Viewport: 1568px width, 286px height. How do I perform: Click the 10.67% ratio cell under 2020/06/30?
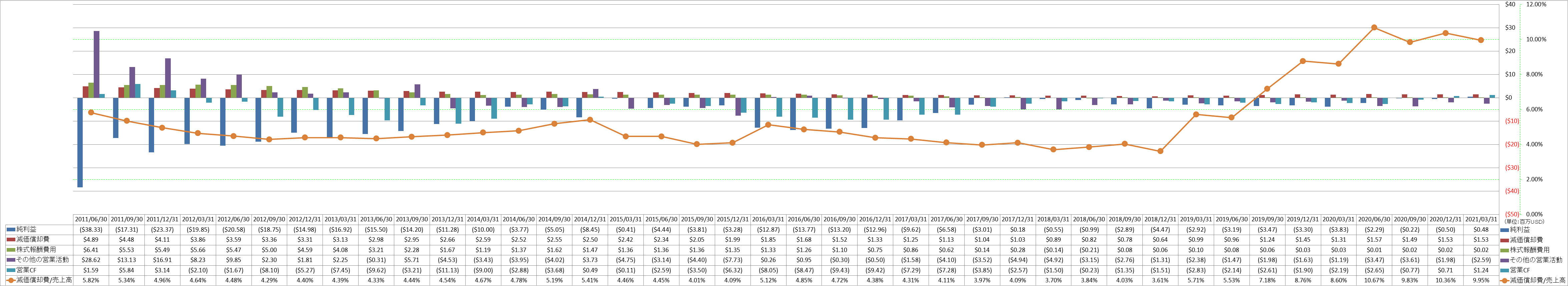tap(1375, 281)
